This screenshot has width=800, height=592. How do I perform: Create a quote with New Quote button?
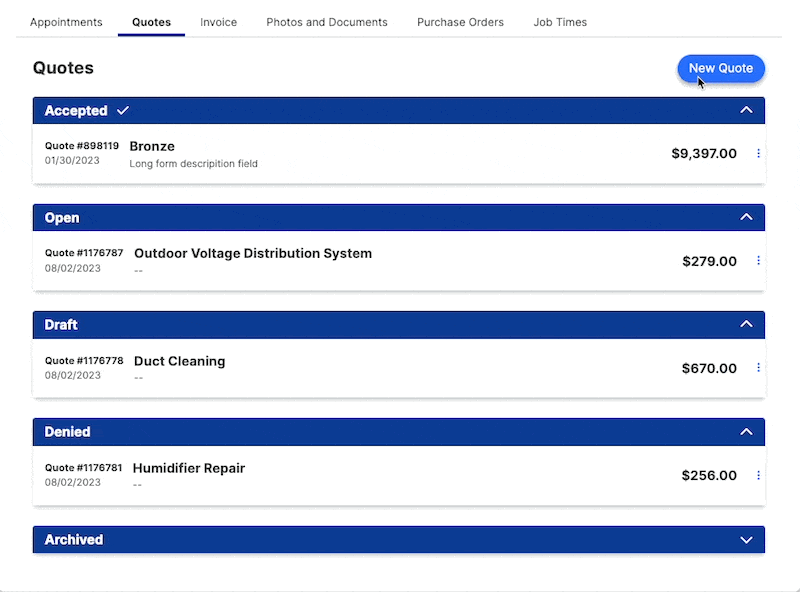pos(721,68)
